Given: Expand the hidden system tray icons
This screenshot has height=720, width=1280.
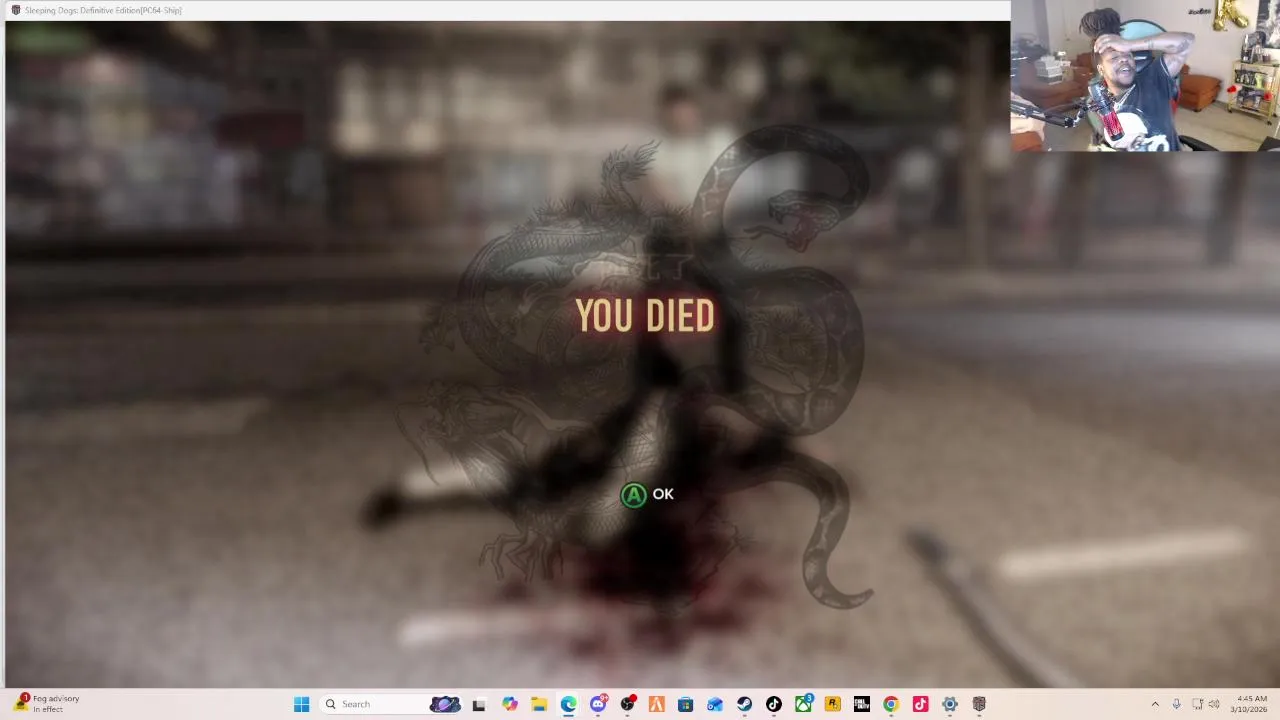Looking at the screenshot, I should point(1155,704).
